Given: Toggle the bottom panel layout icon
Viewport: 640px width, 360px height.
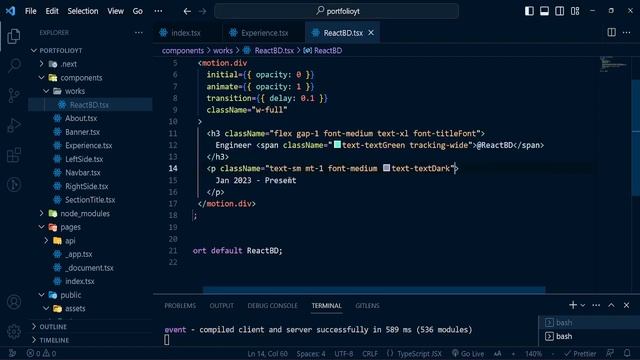Looking at the screenshot, I should 544,11.
